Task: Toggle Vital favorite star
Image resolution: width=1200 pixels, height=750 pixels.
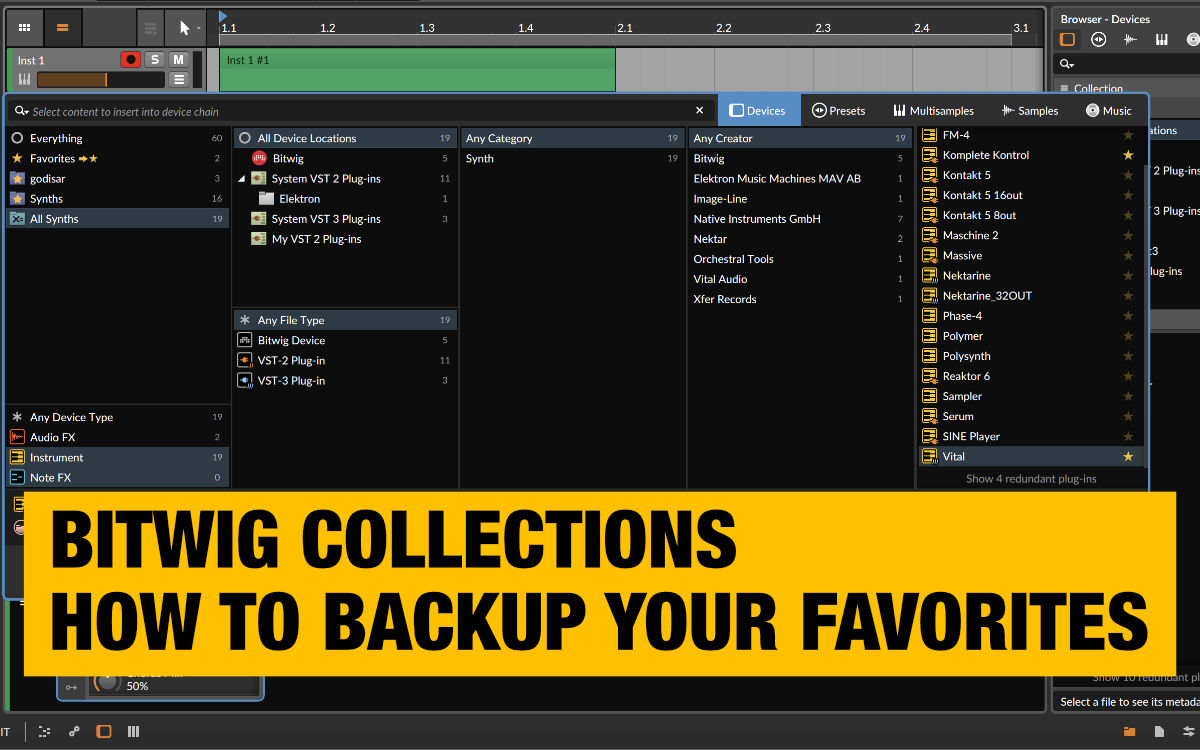Action: pyautogui.click(x=1128, y=456)
